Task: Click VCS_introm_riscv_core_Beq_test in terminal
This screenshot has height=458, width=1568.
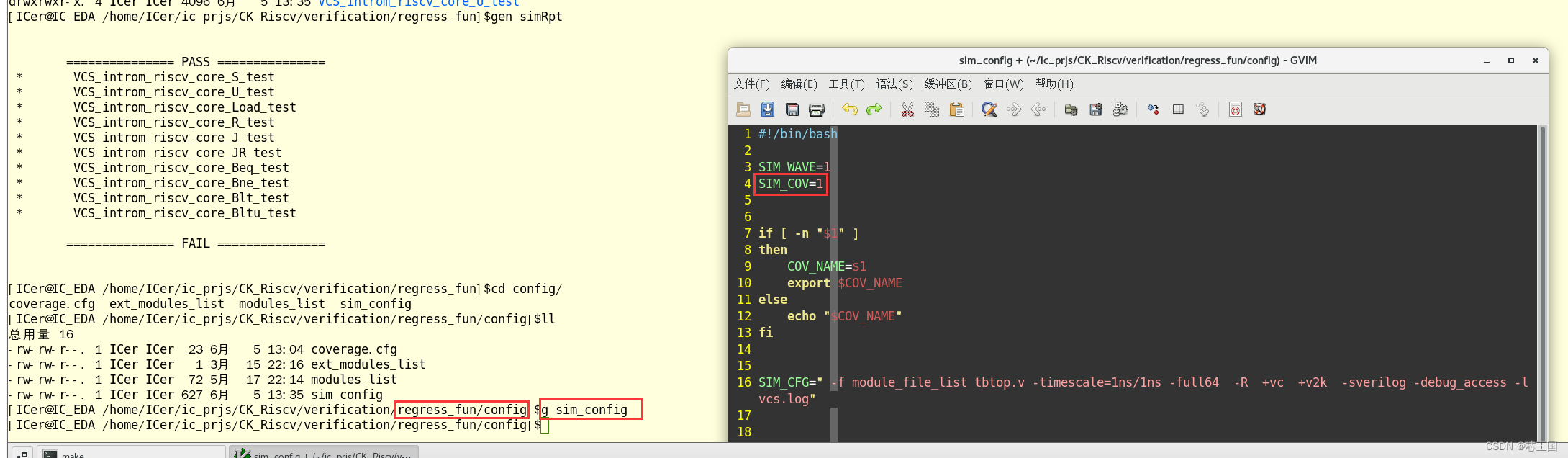Action: [181, 168]
